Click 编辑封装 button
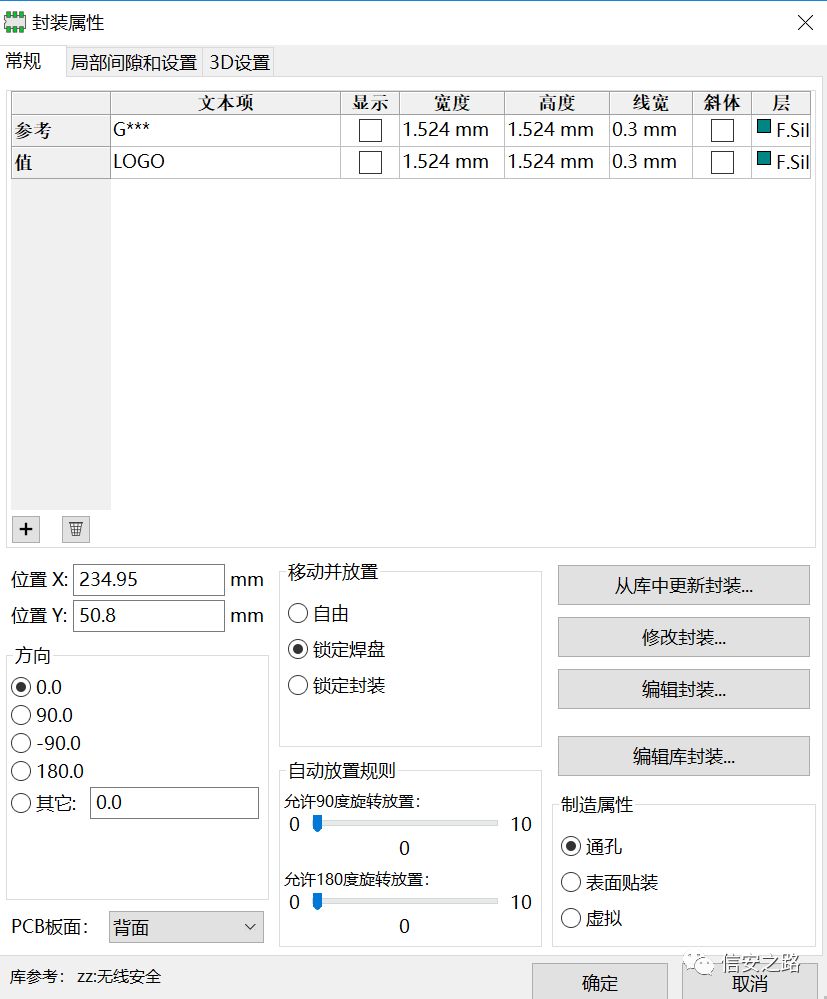The height and width of the screenshot is (999, 827). [x=684, y=689]
